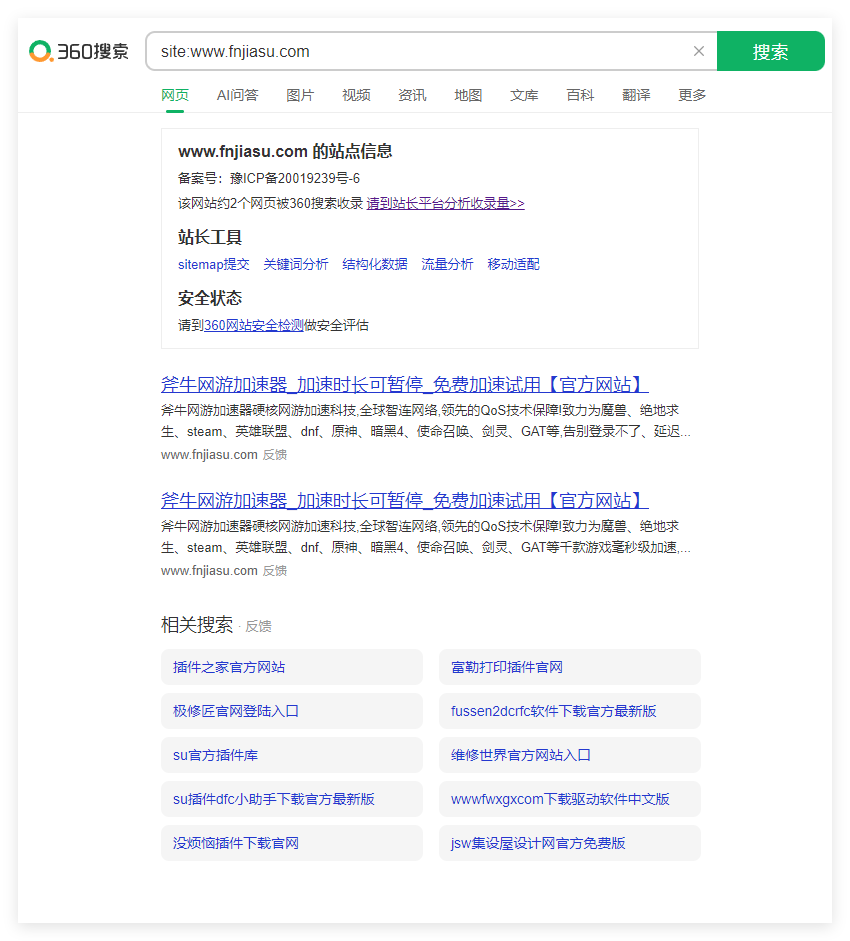Switch to the 图片 image search tab
The image size is (850, 941).
[300, 95]
